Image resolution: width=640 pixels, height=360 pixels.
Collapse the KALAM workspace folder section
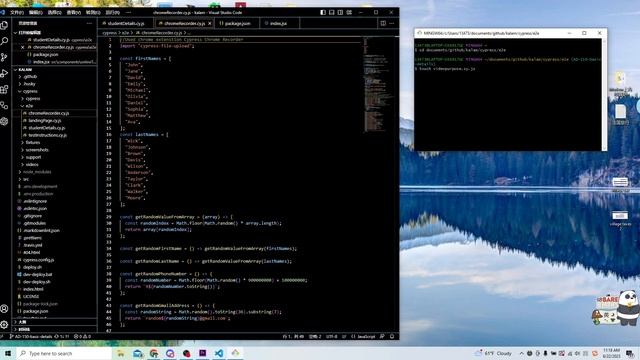coord(55,70)
